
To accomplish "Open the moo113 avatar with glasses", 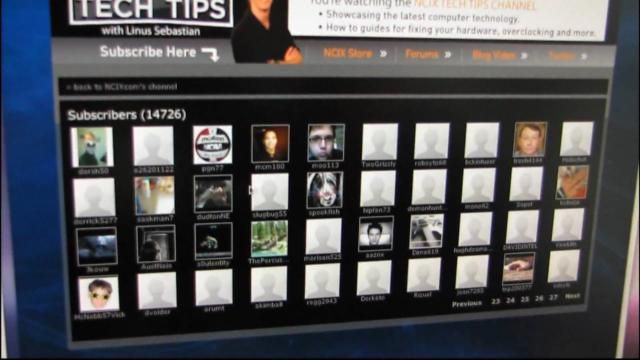I will [326, 142].
